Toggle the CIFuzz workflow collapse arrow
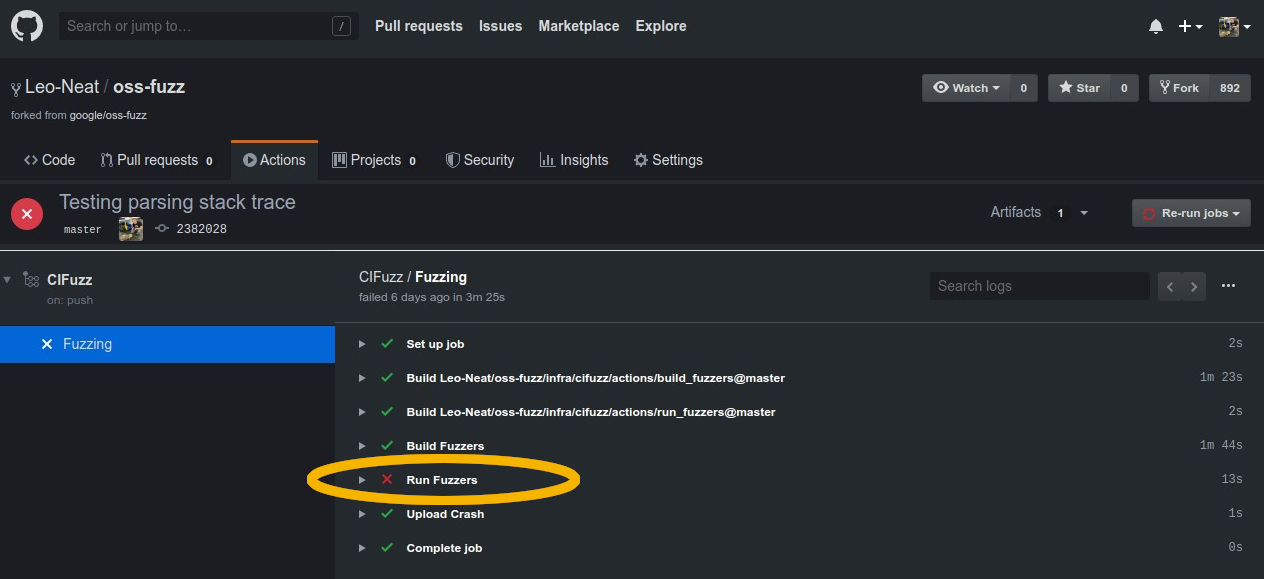Image resolution: width=1264 pixels, height=579 pixels. click(x=7, y=279)
